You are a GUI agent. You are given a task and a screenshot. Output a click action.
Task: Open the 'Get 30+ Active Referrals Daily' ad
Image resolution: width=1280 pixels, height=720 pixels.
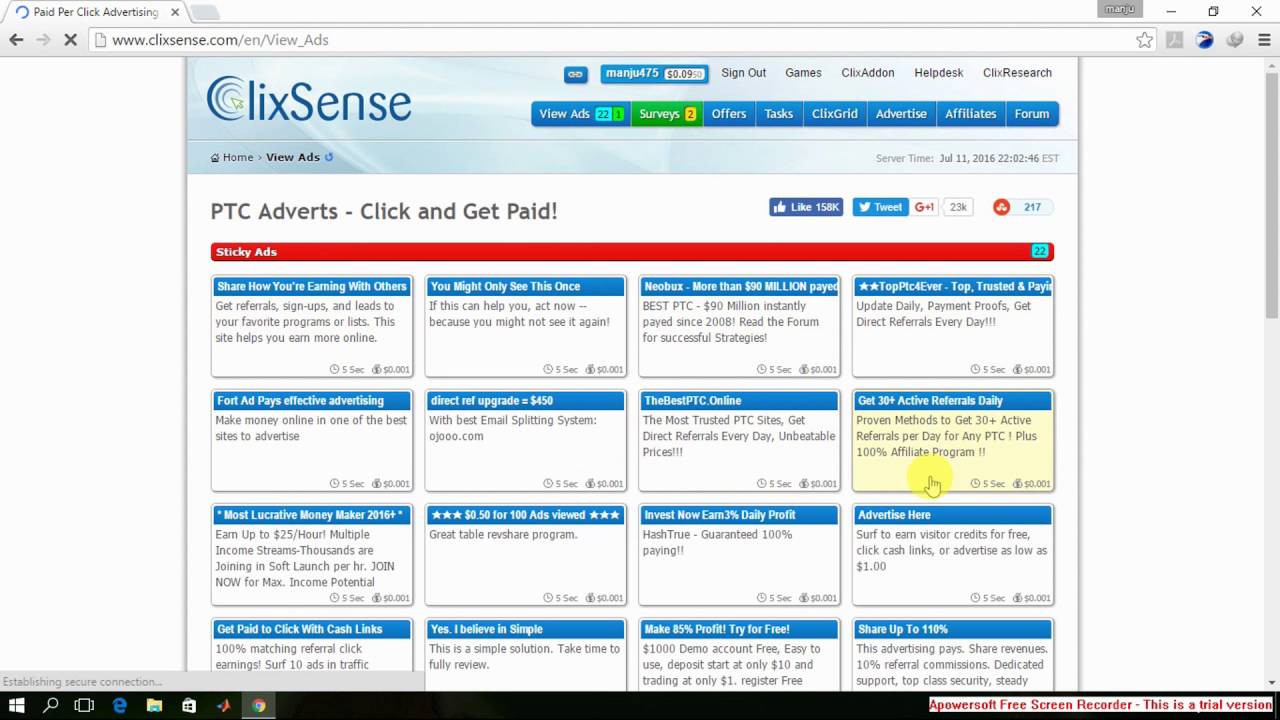pos(953,440)
